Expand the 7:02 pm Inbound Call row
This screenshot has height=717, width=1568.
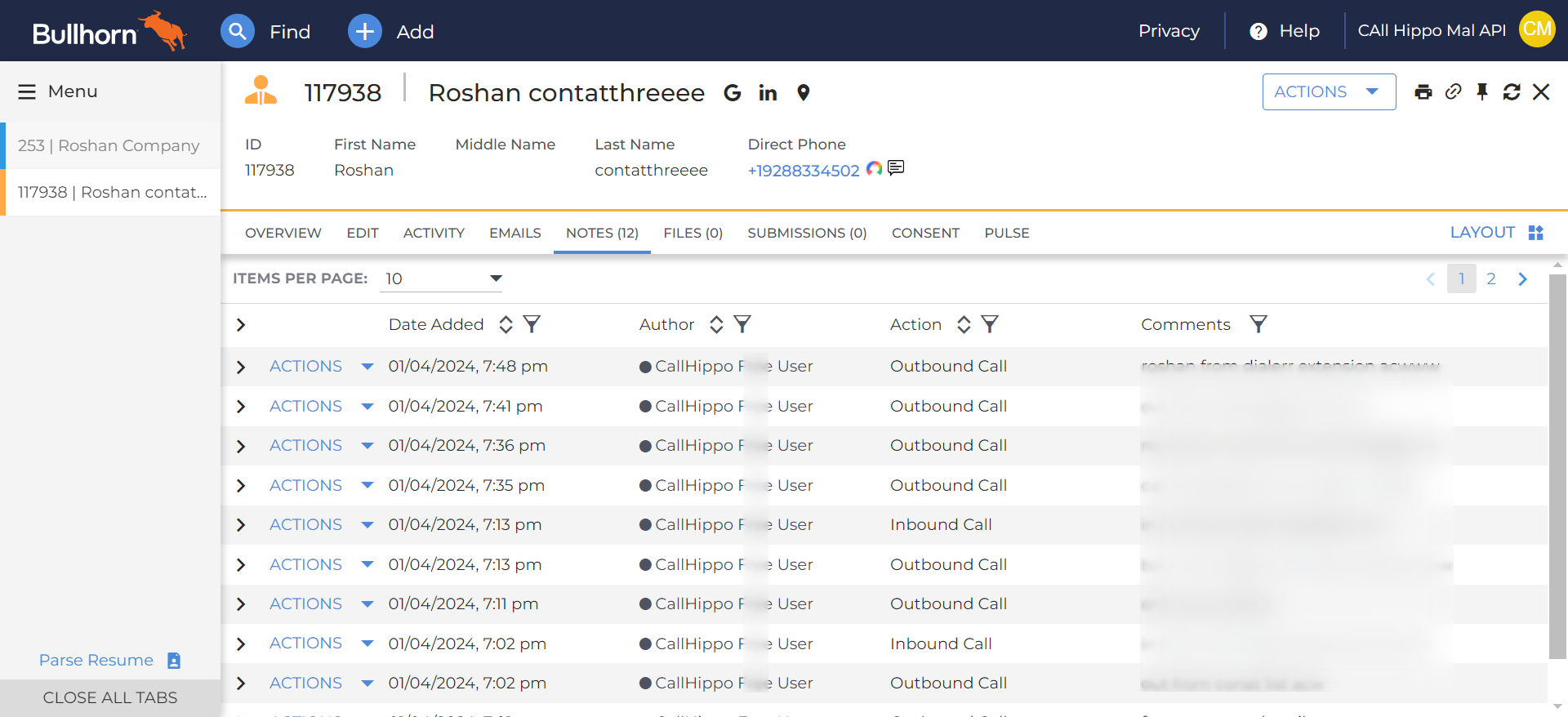241,644
